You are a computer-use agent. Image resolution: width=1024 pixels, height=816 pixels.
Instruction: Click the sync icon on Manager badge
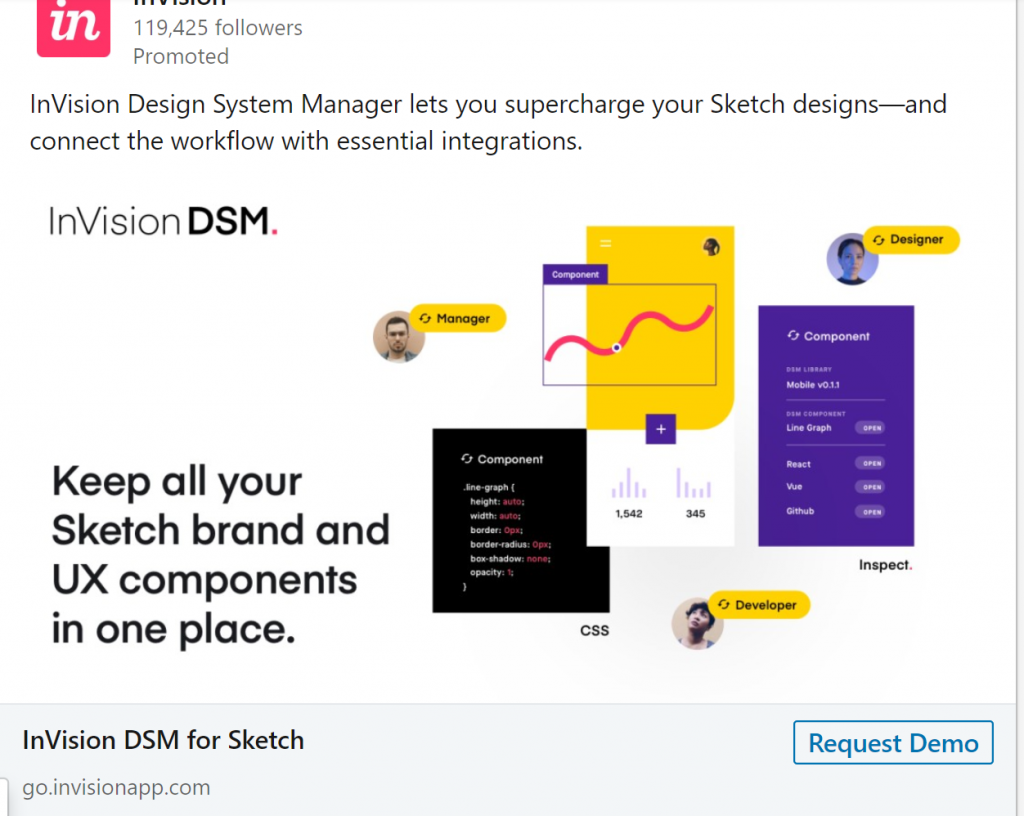click(425, 318)
